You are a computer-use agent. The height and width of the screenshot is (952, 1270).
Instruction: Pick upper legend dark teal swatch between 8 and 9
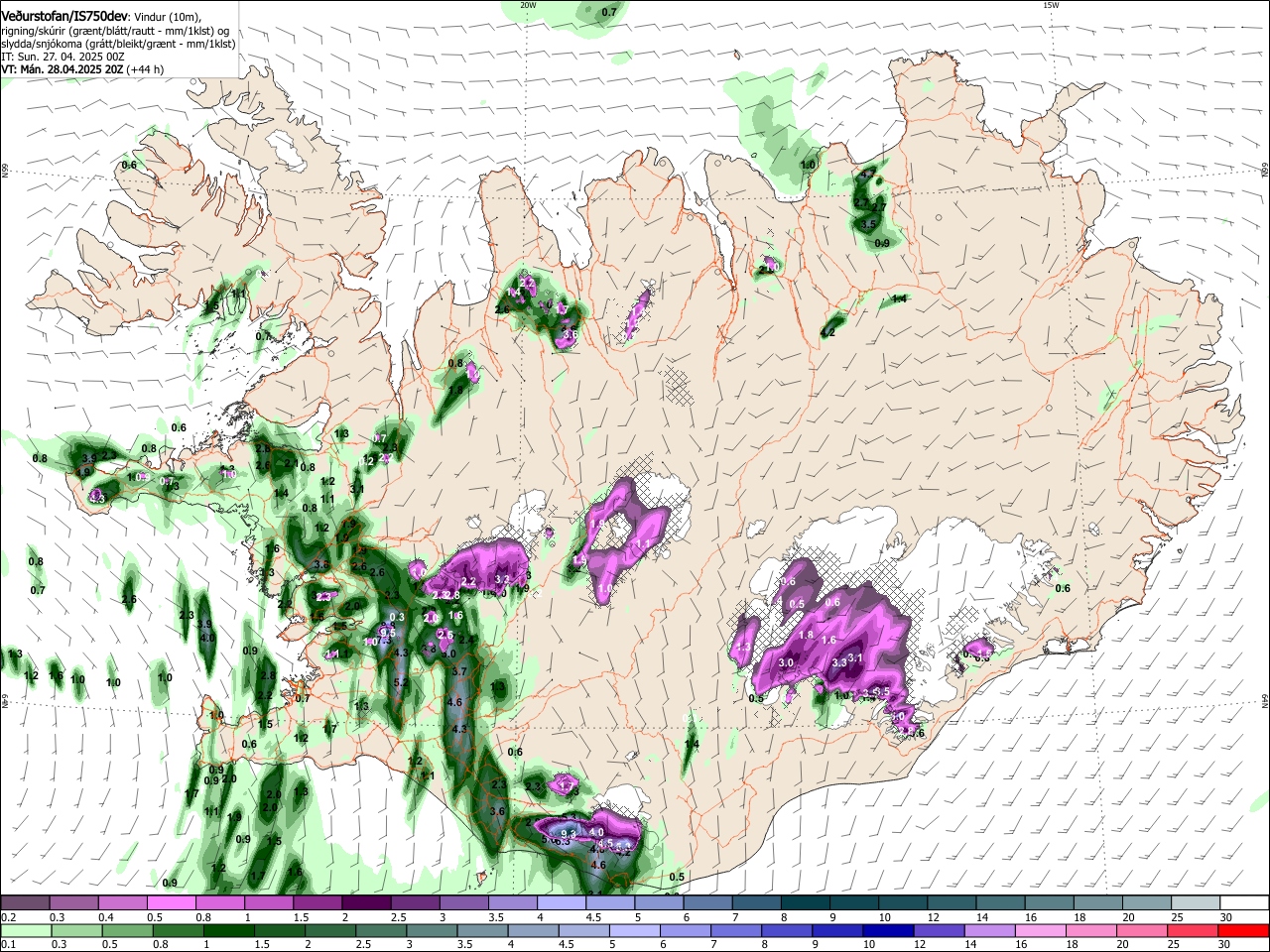click(806, 903)
